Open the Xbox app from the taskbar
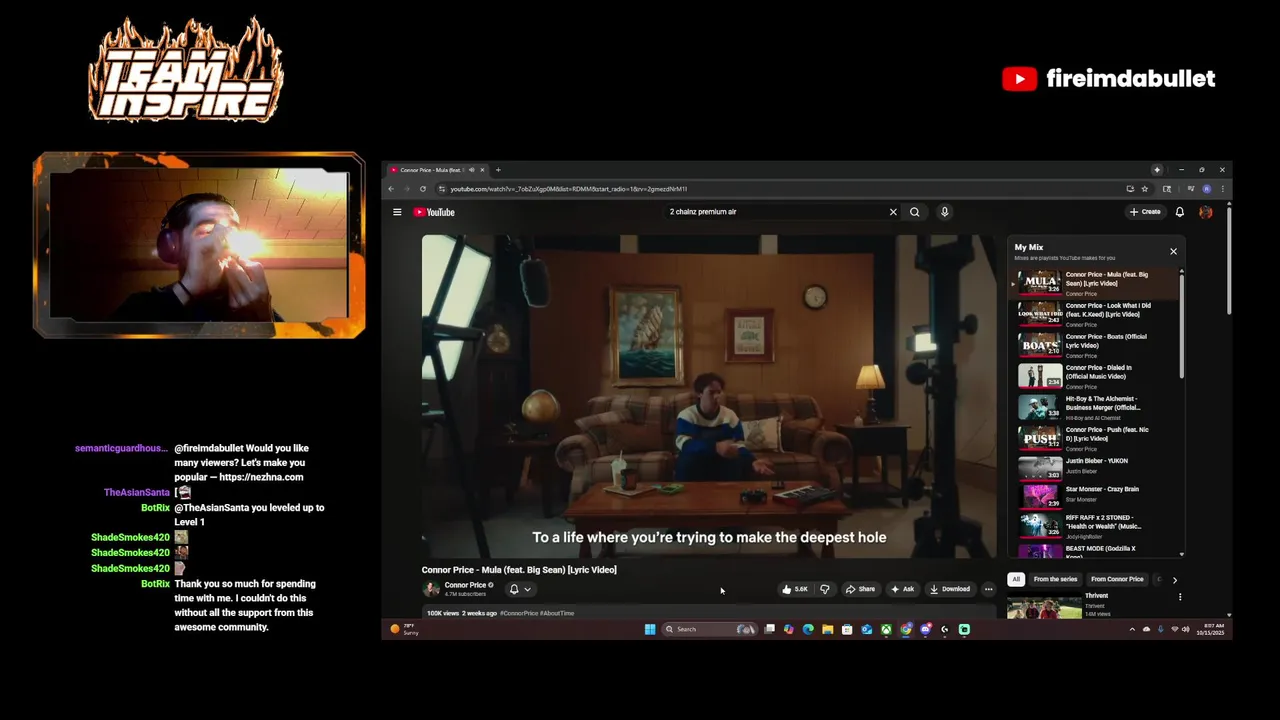 click(886, 629)
